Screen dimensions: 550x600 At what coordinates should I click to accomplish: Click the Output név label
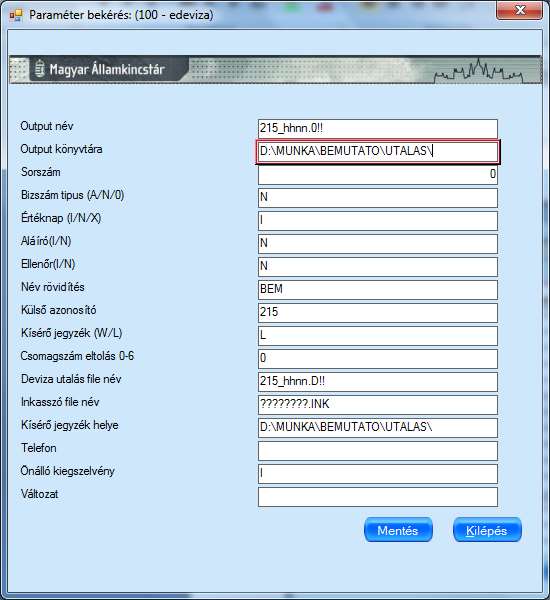tap(47, 126)
